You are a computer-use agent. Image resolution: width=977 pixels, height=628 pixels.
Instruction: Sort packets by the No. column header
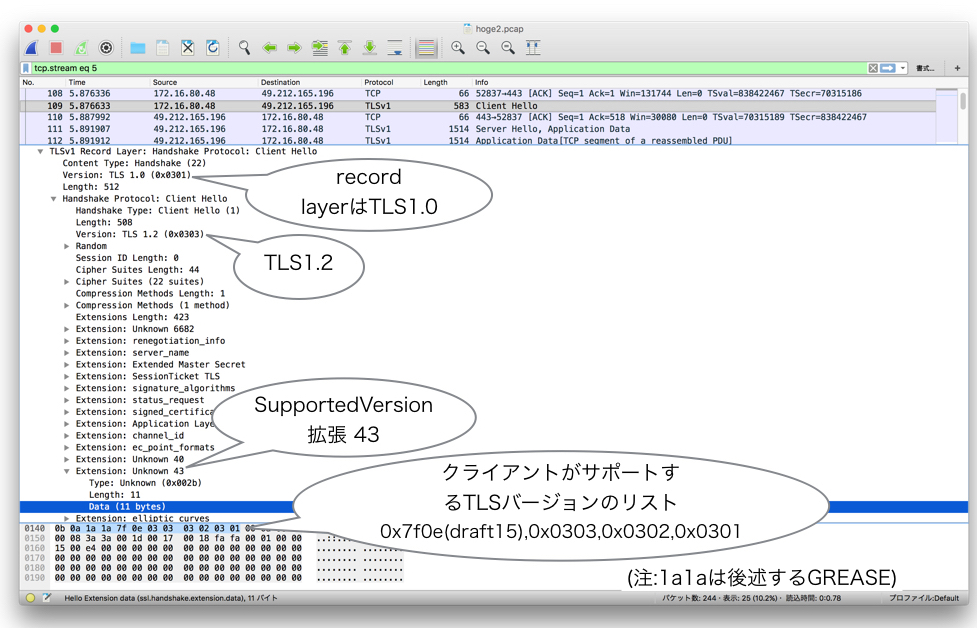(x=29, y=82)
